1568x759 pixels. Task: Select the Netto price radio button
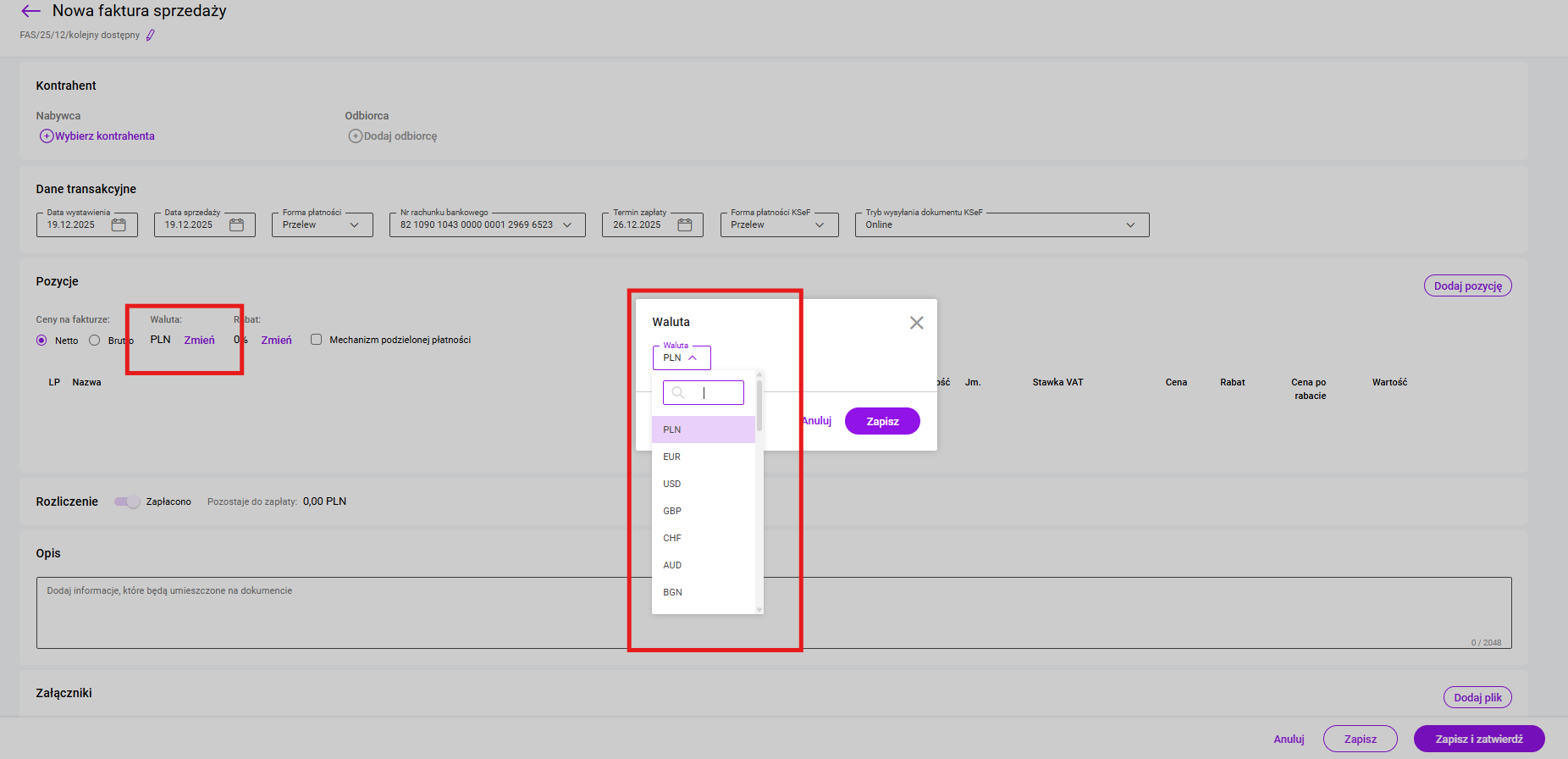(x=41, y=341)
